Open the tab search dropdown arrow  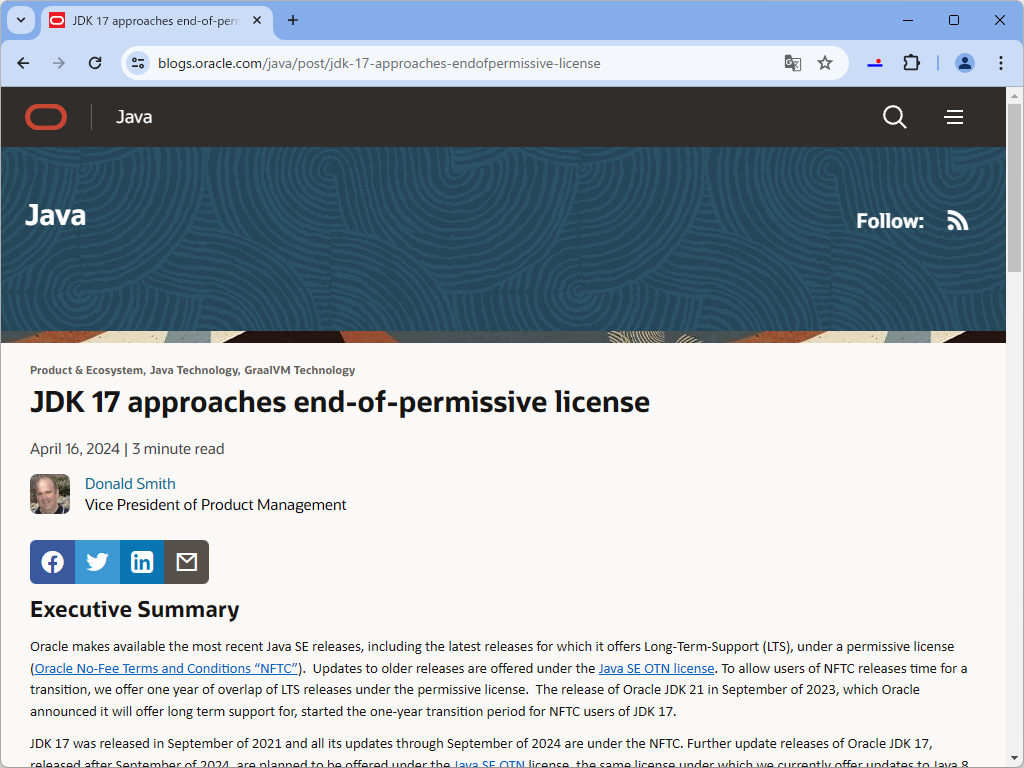click(x=21, y=20)
